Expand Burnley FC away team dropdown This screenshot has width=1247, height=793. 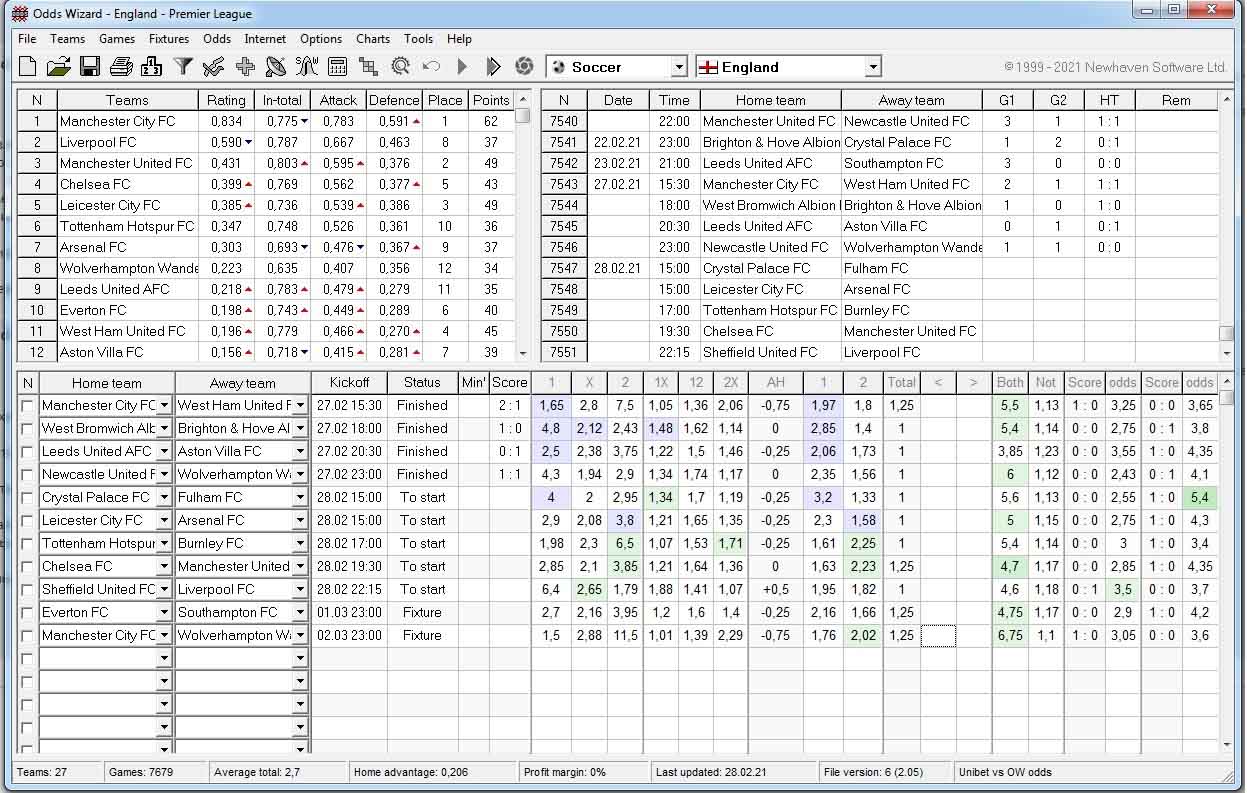pos(299,544)
